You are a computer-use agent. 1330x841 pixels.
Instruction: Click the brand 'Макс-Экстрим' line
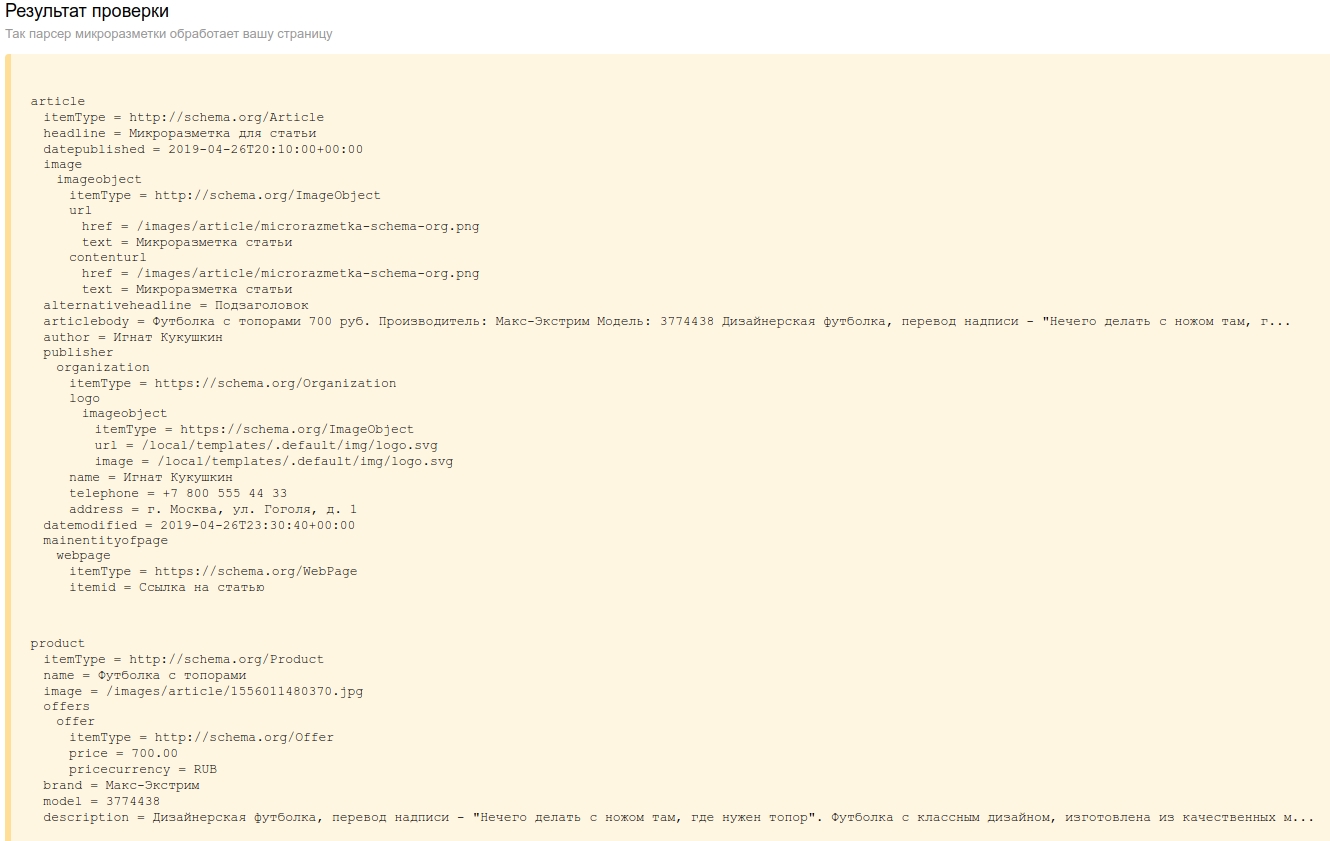click(121, 785)
